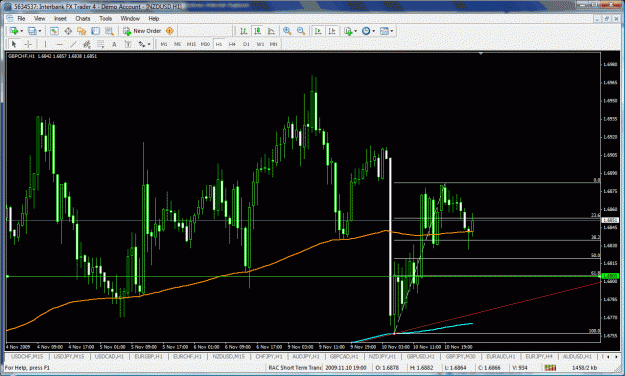The width and height of the screenshot is (625, 376).
Task: Select the Horizontal Line drawing tool
Action: pyautogui.click(x=59, y=44)
